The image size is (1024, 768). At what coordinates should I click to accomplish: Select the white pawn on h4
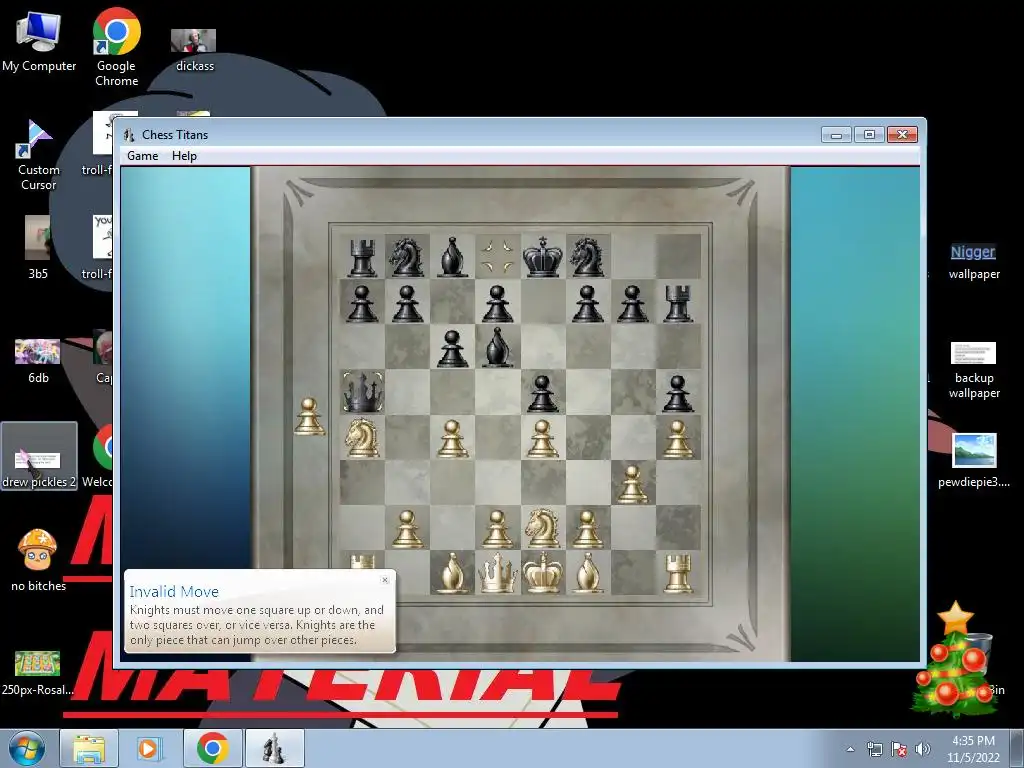click(678, 438)
